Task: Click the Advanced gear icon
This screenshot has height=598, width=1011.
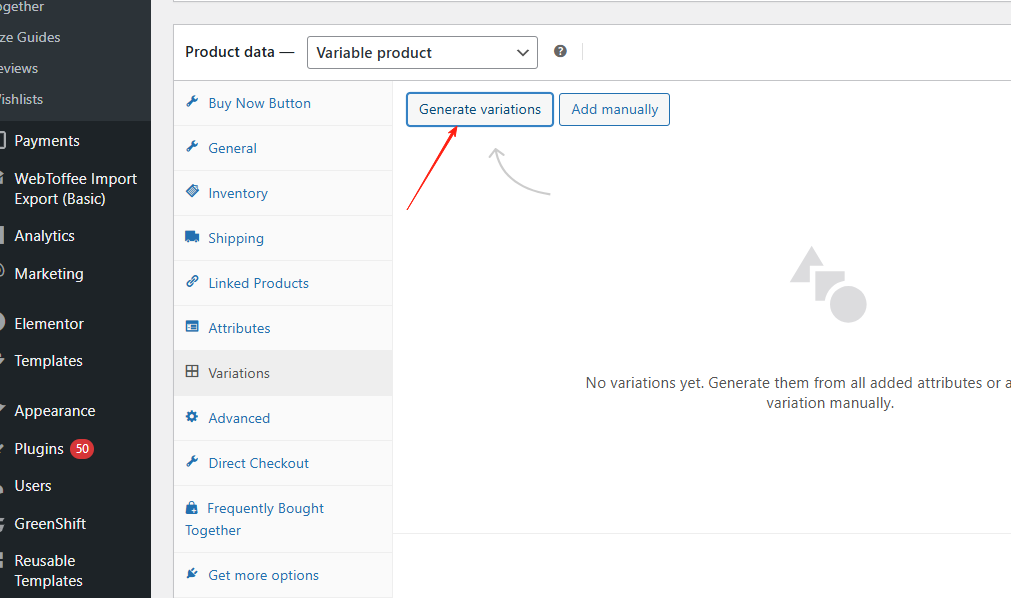Action: (x=192, y=418)
